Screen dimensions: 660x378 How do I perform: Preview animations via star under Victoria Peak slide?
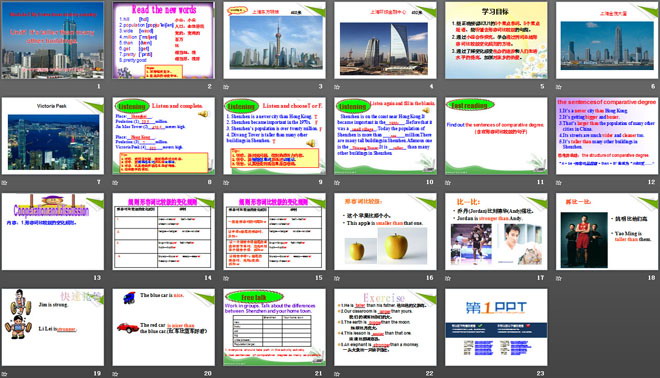pyautogui.click(x=4, y=183)
